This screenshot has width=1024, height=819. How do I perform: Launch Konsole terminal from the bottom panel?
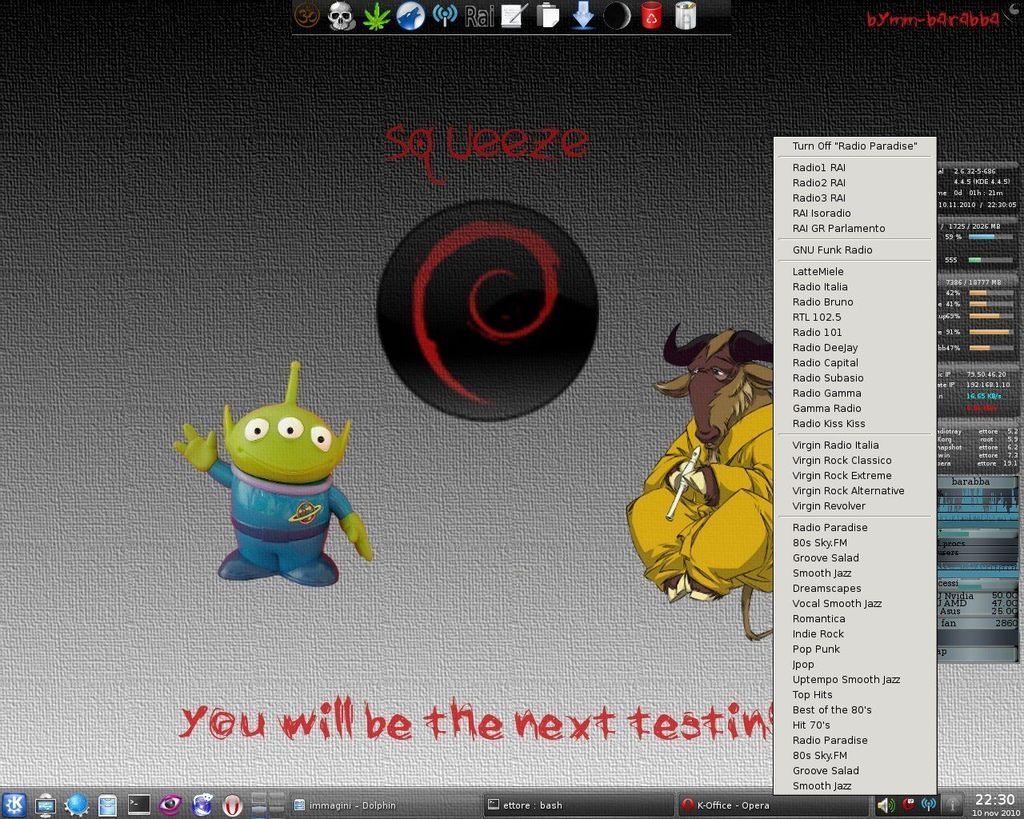pos(139,804)
